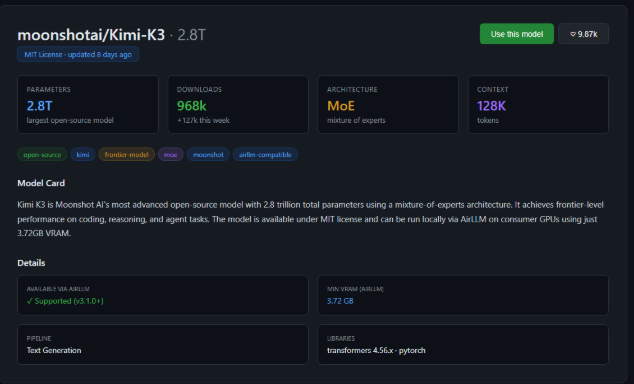Click the LIBRARIES label
Viewport: 634px width, 384px height.
tap(341, 338)
